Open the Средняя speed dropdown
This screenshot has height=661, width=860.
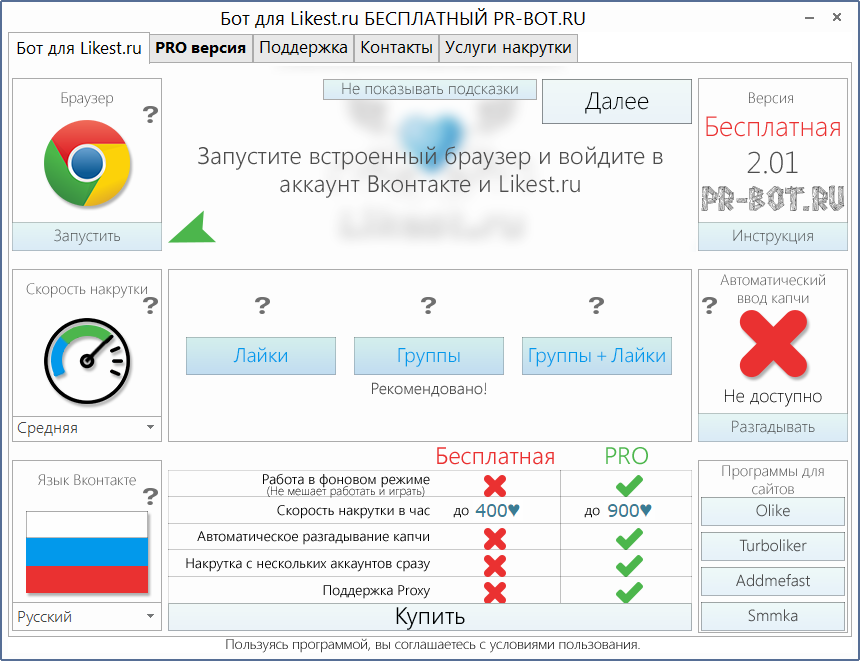pyautogui.click(x=87, y=428)
